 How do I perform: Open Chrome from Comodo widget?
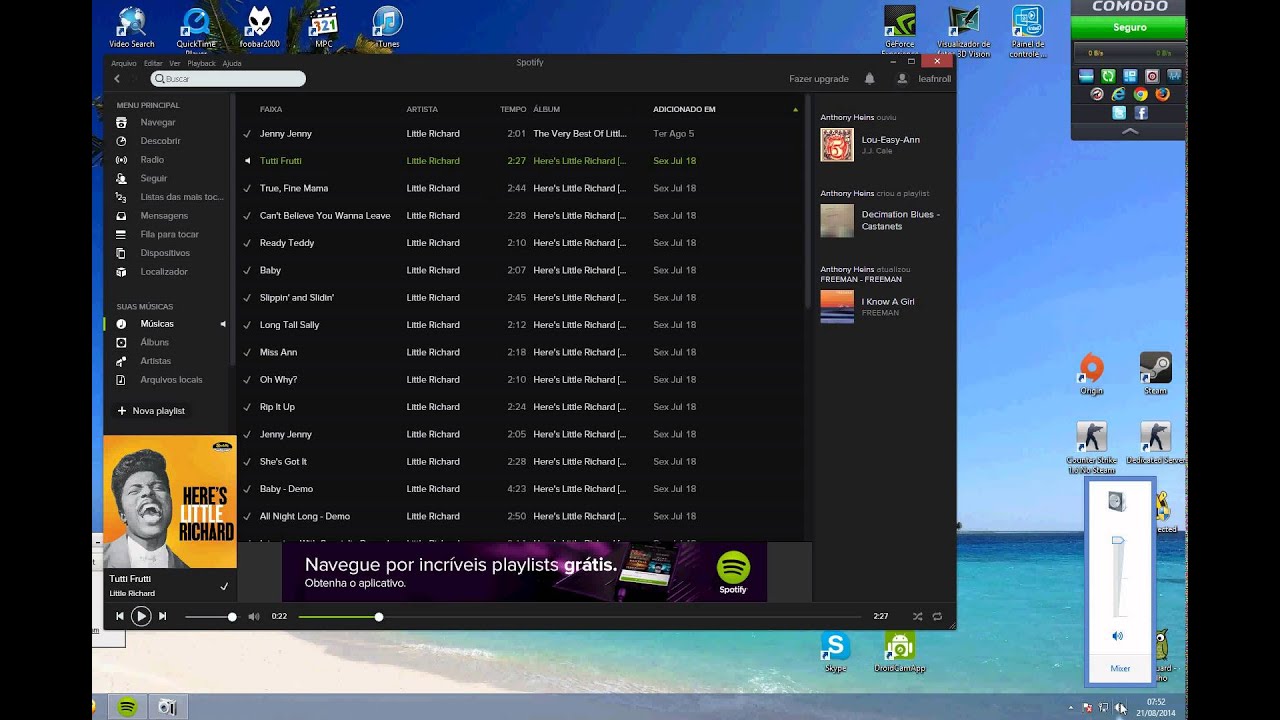click(x=1141, y=94)
